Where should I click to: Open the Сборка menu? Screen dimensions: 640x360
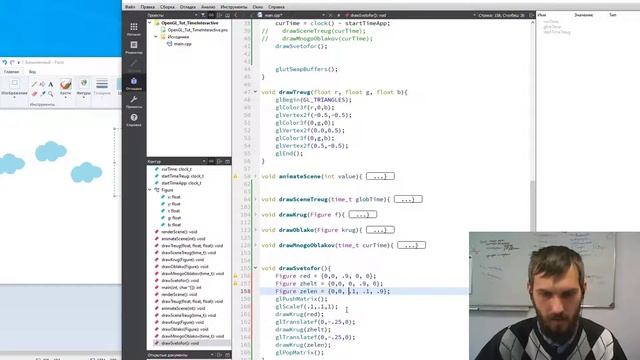tap(167, 7)
